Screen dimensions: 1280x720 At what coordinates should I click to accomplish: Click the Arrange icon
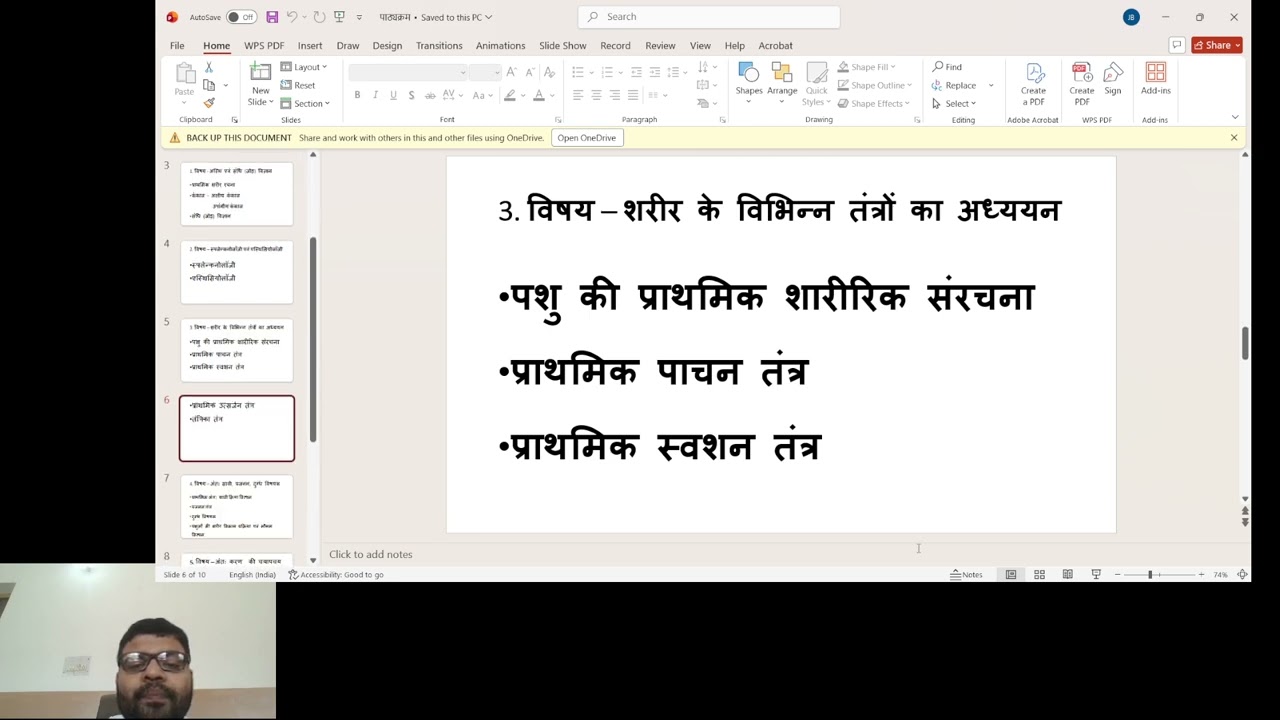point(782,72)
